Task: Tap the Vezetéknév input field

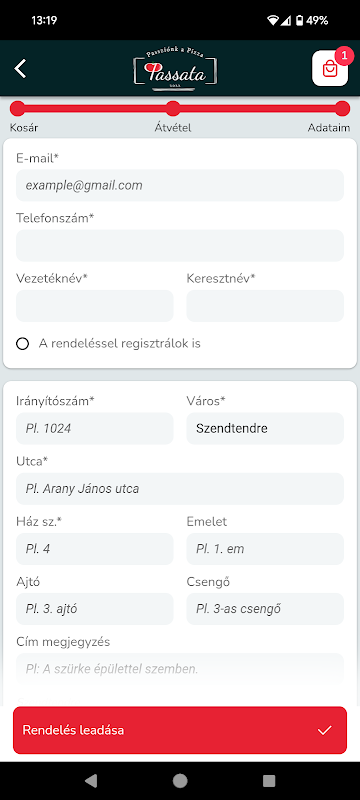Action: [95, 306]
